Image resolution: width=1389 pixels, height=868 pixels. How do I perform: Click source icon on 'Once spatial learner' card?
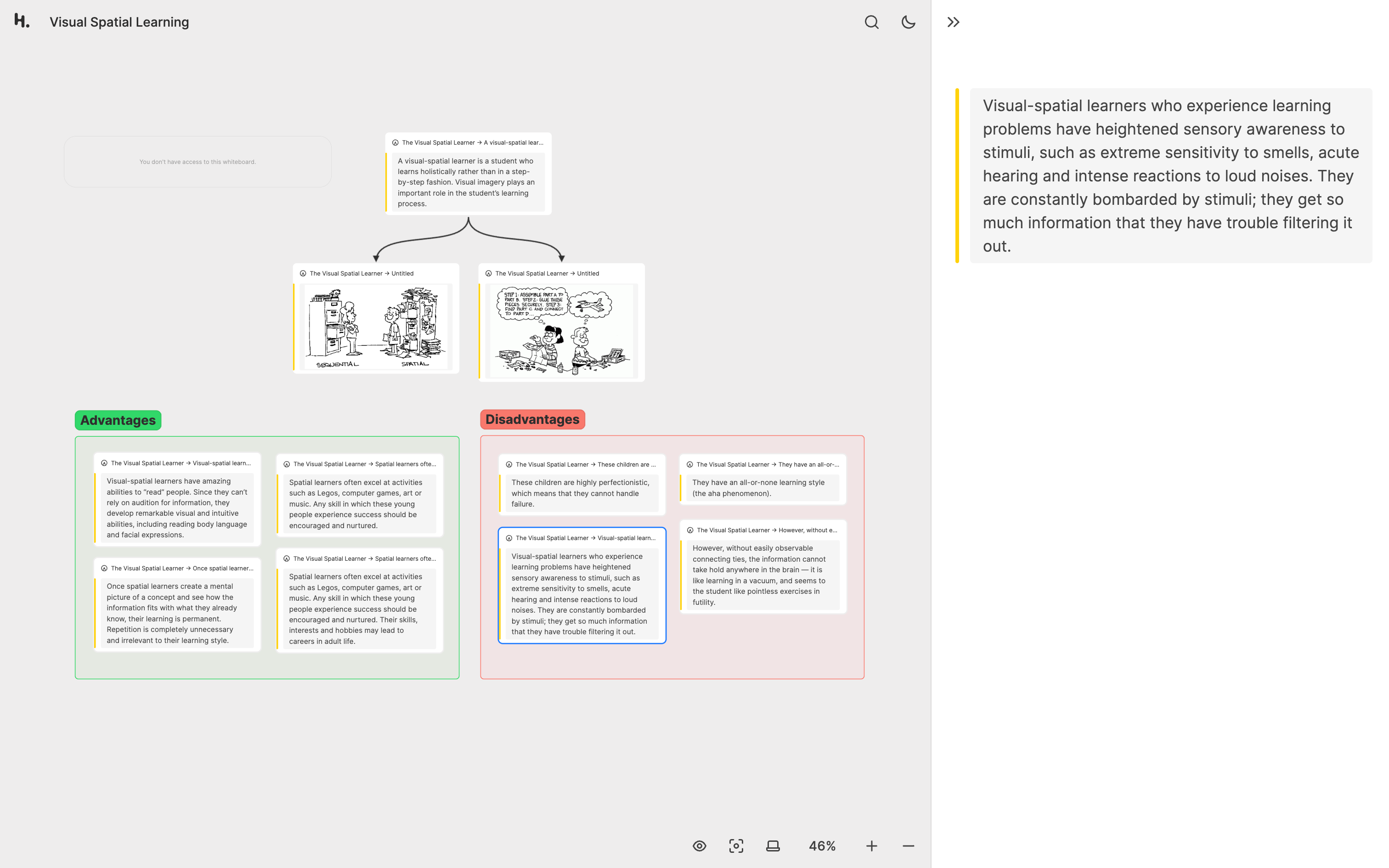104,569
